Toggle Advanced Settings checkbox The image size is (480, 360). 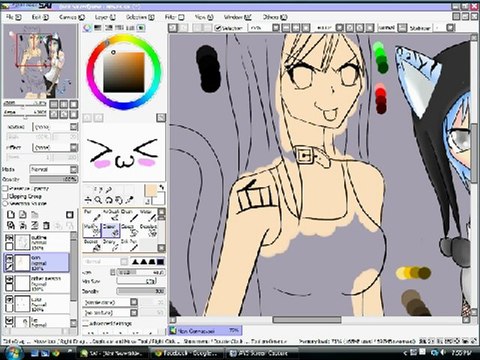pos(86,323)
